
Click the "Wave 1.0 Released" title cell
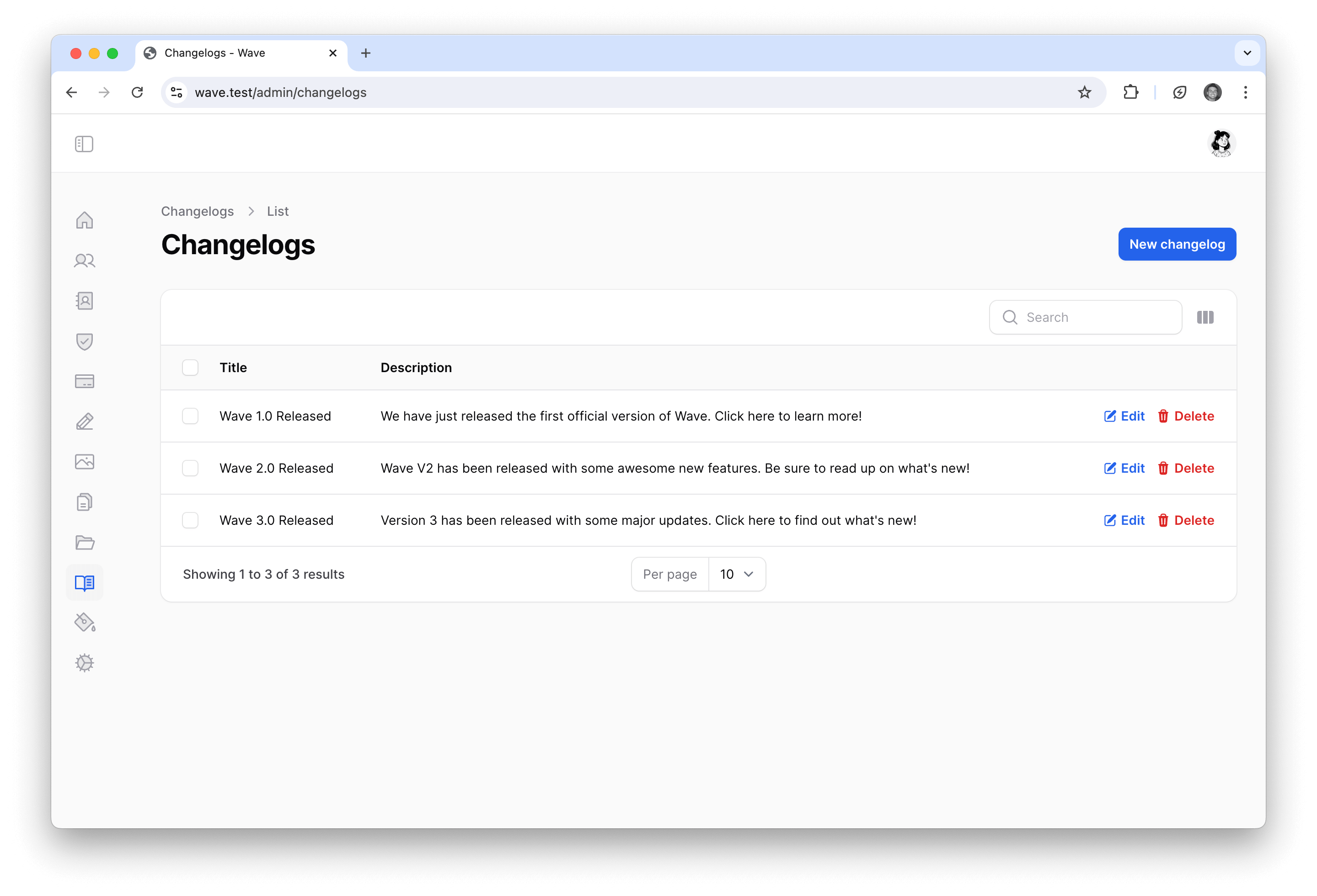275,416
